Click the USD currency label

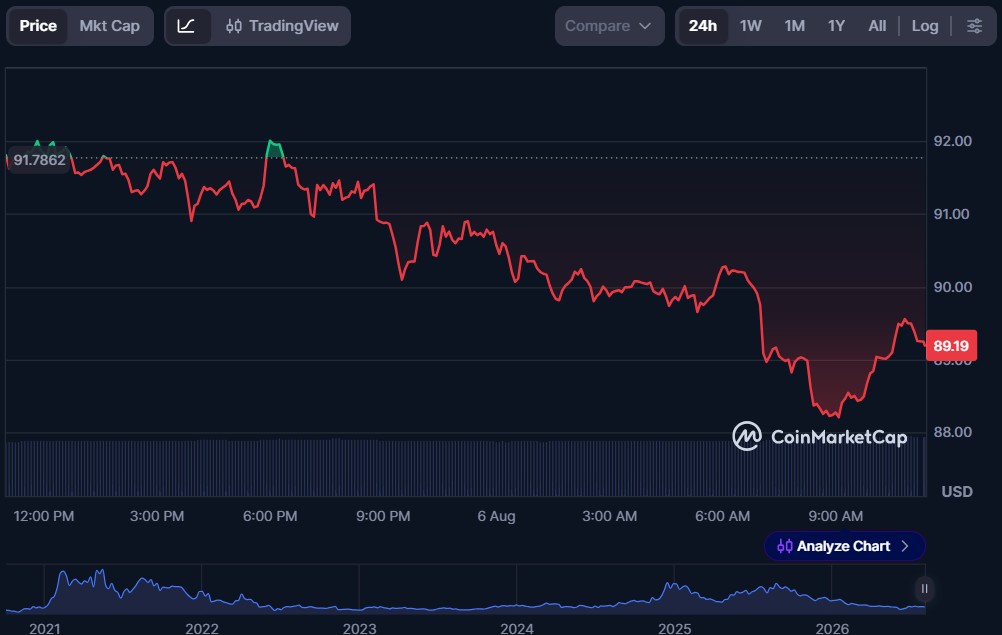coord(957,491)
